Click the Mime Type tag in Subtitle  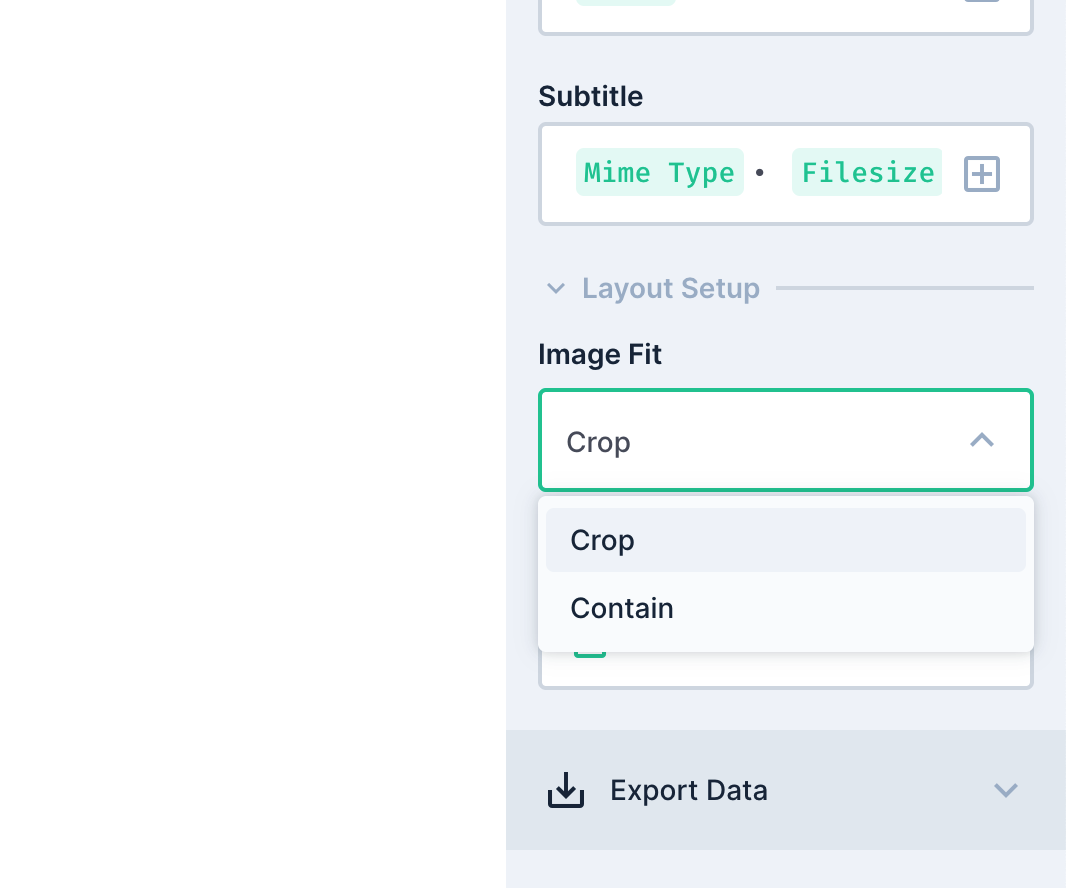click(659, 173)
